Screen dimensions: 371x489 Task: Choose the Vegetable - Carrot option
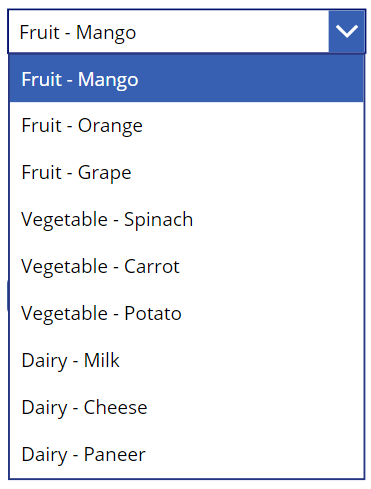click(x=186, y=266)
